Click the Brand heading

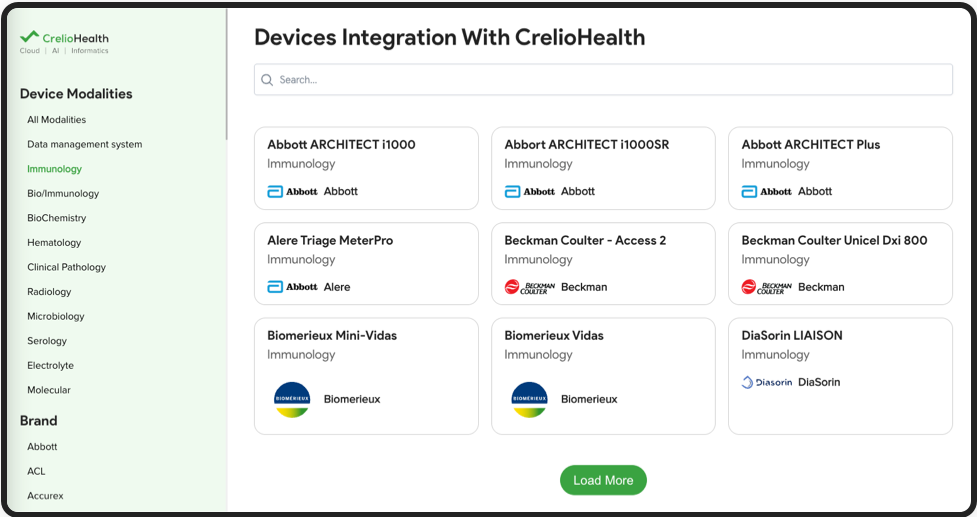pos(39,421)
